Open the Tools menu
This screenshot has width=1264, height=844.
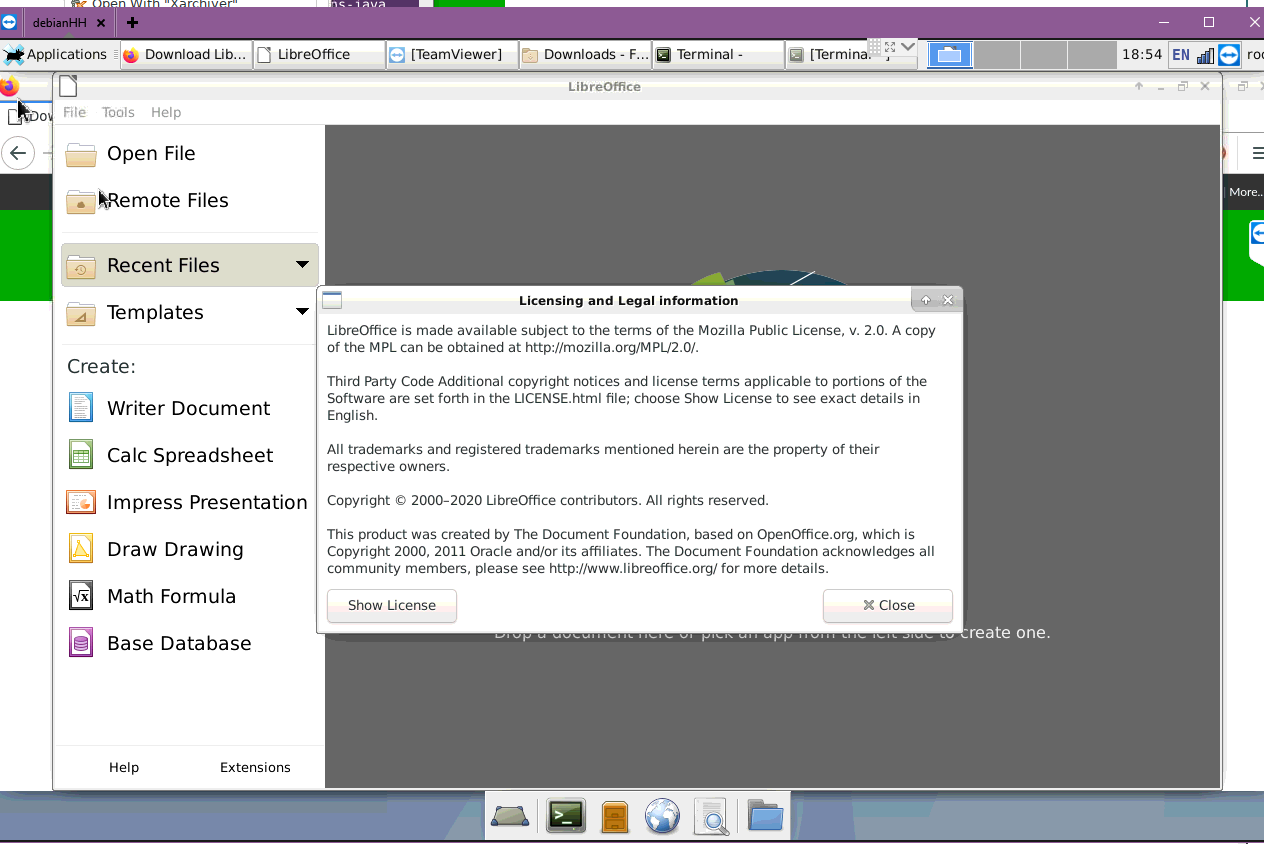coord(118,112)
